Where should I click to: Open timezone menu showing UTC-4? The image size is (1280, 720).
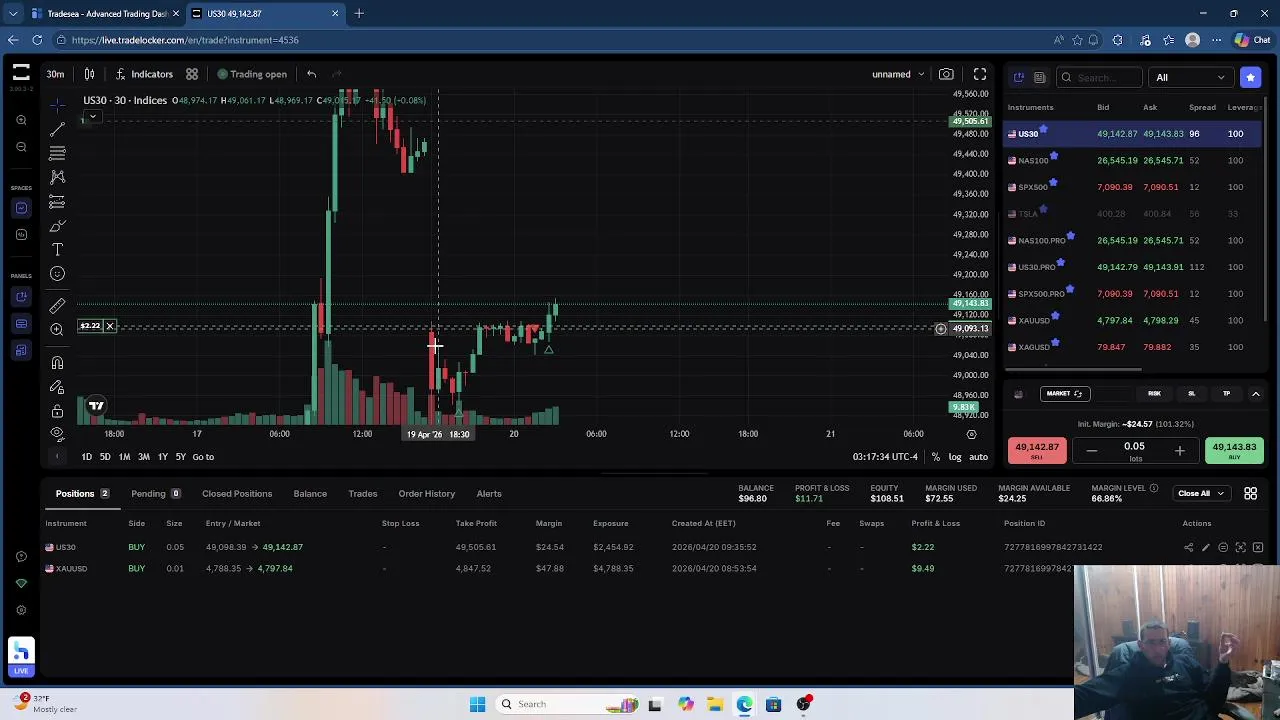coord(885,457)
